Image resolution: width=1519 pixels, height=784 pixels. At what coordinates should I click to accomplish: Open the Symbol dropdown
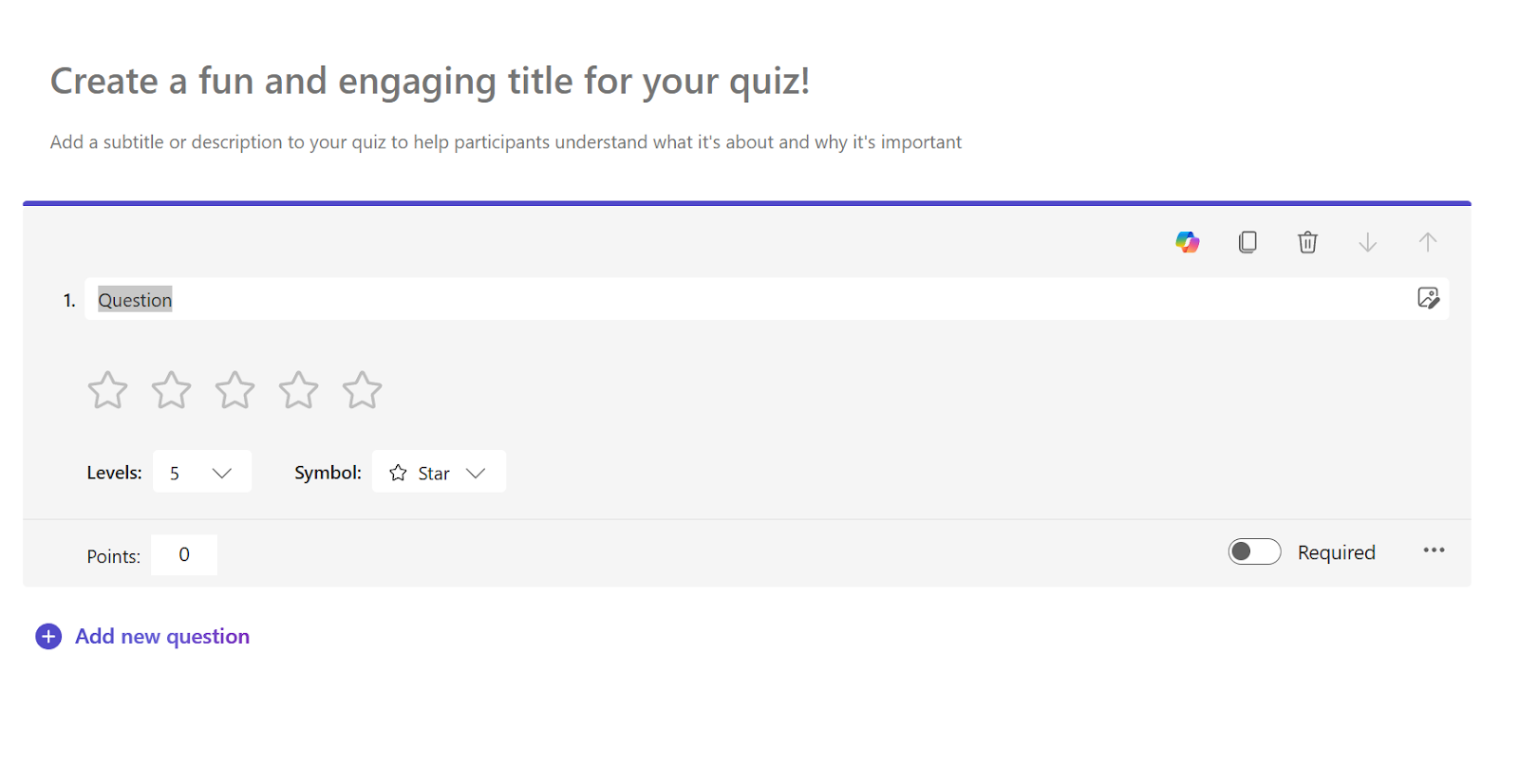[x=439, y=472]
